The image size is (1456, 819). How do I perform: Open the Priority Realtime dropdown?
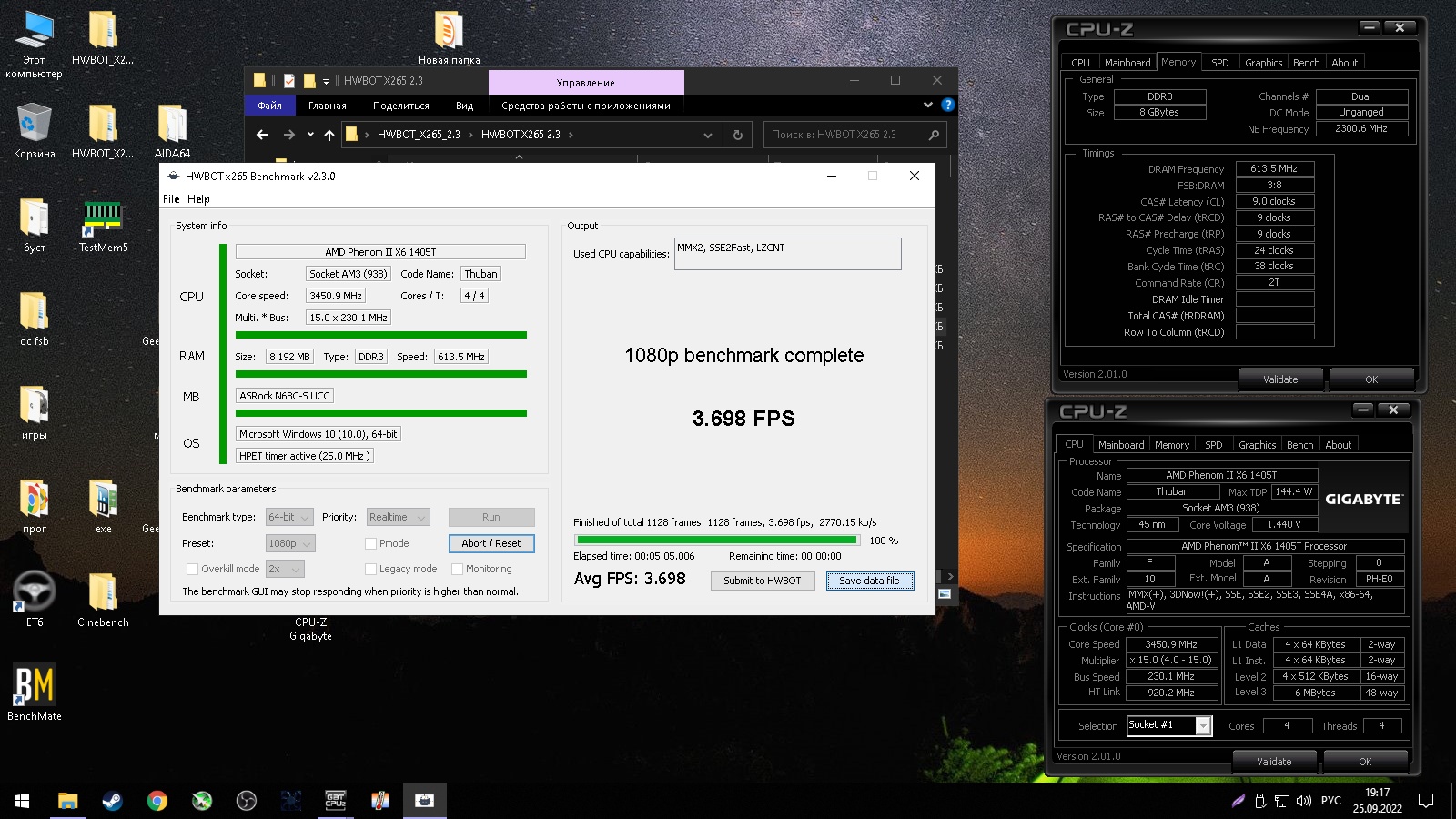click(398, 517)
